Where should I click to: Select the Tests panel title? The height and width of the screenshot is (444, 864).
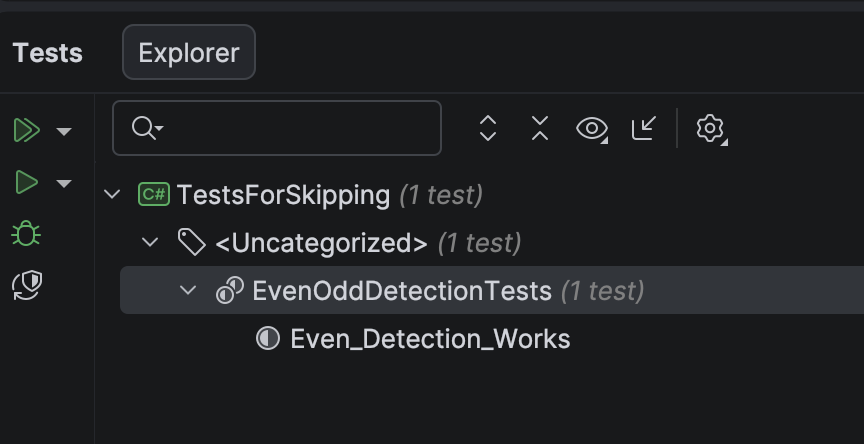[x=47, y=53]
